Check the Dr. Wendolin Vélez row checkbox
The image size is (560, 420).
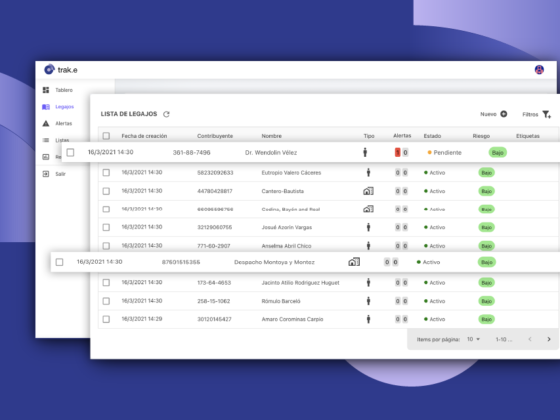[70, 152]
